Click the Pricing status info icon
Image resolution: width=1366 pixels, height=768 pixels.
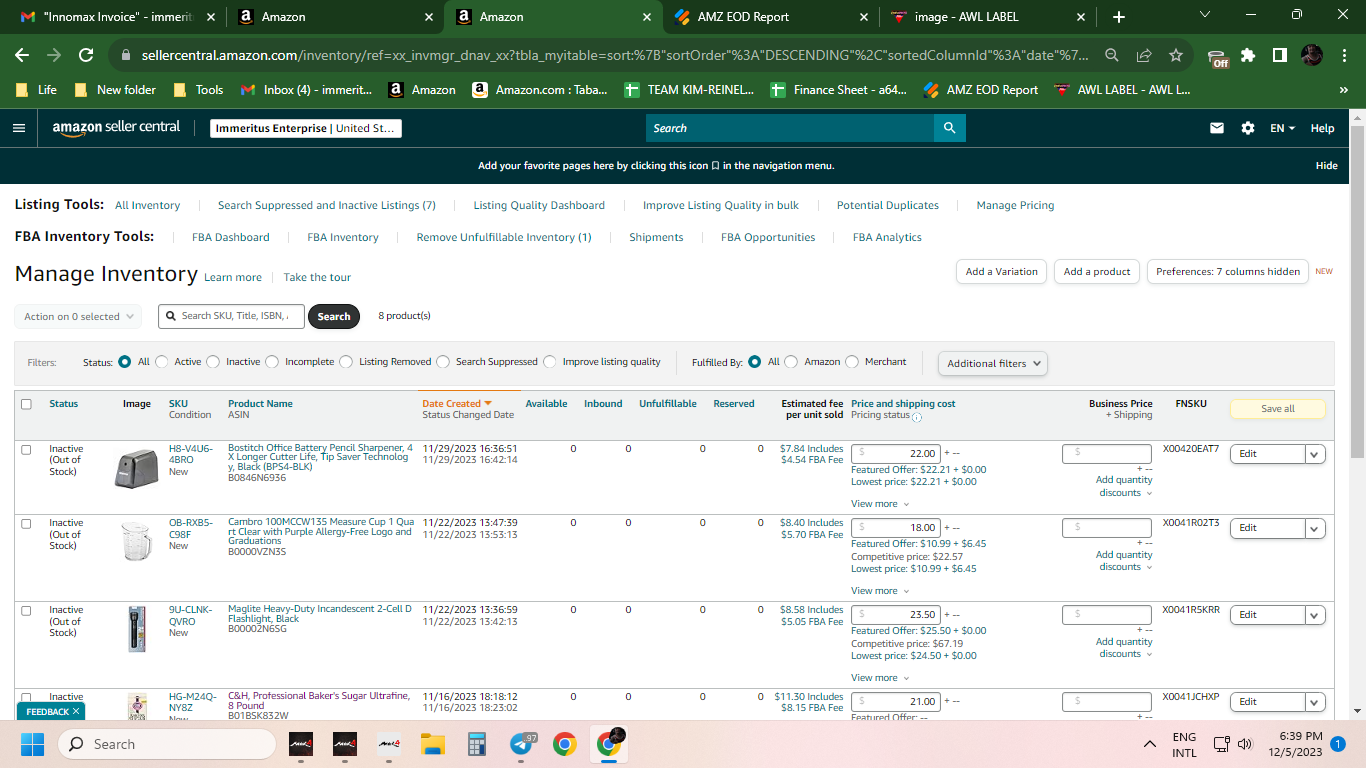click(917, 417)
